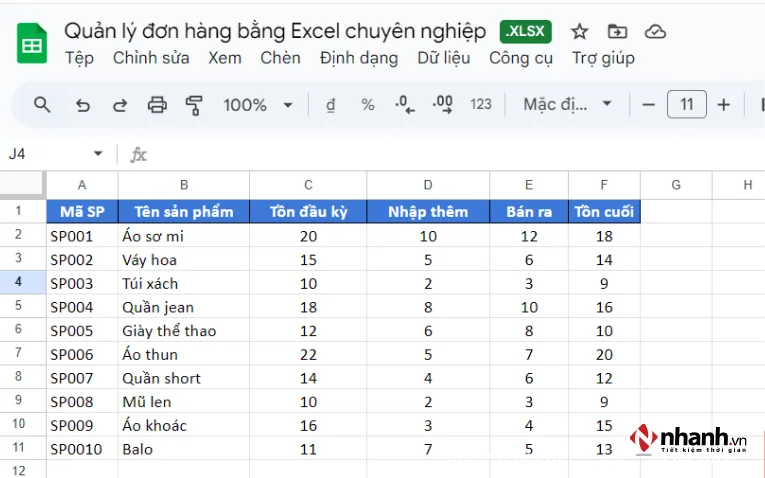
Task: Click the increase decimal places button
Action: click(x=442, y=105)
